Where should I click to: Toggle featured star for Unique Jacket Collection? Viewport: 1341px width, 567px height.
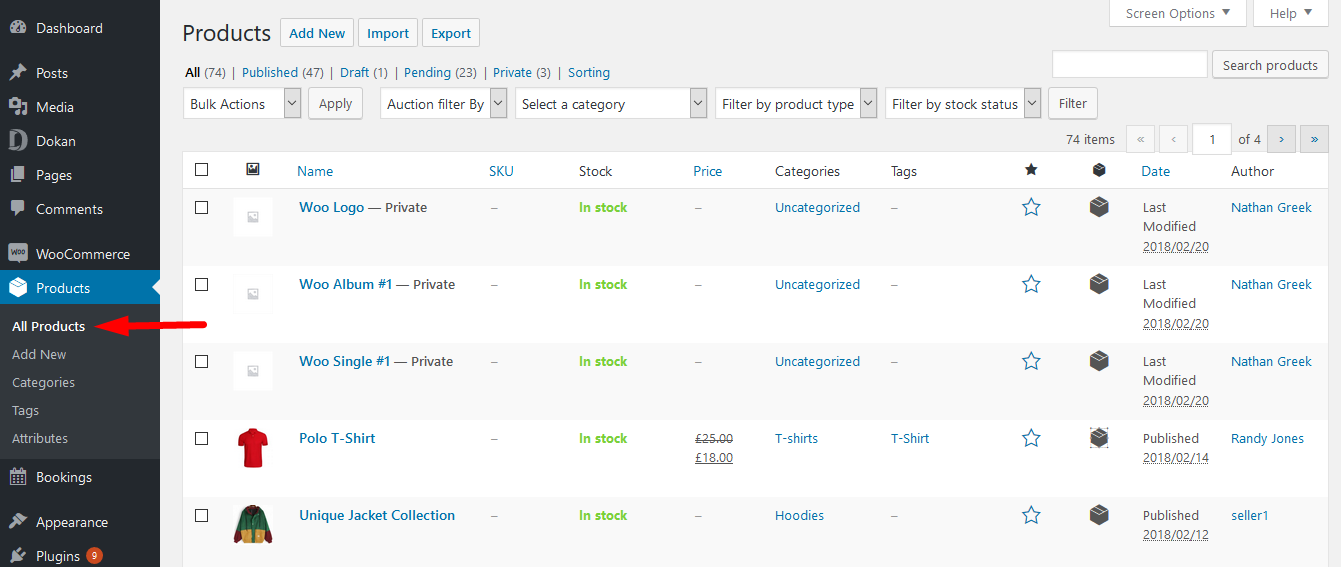tap(1031, 515)
